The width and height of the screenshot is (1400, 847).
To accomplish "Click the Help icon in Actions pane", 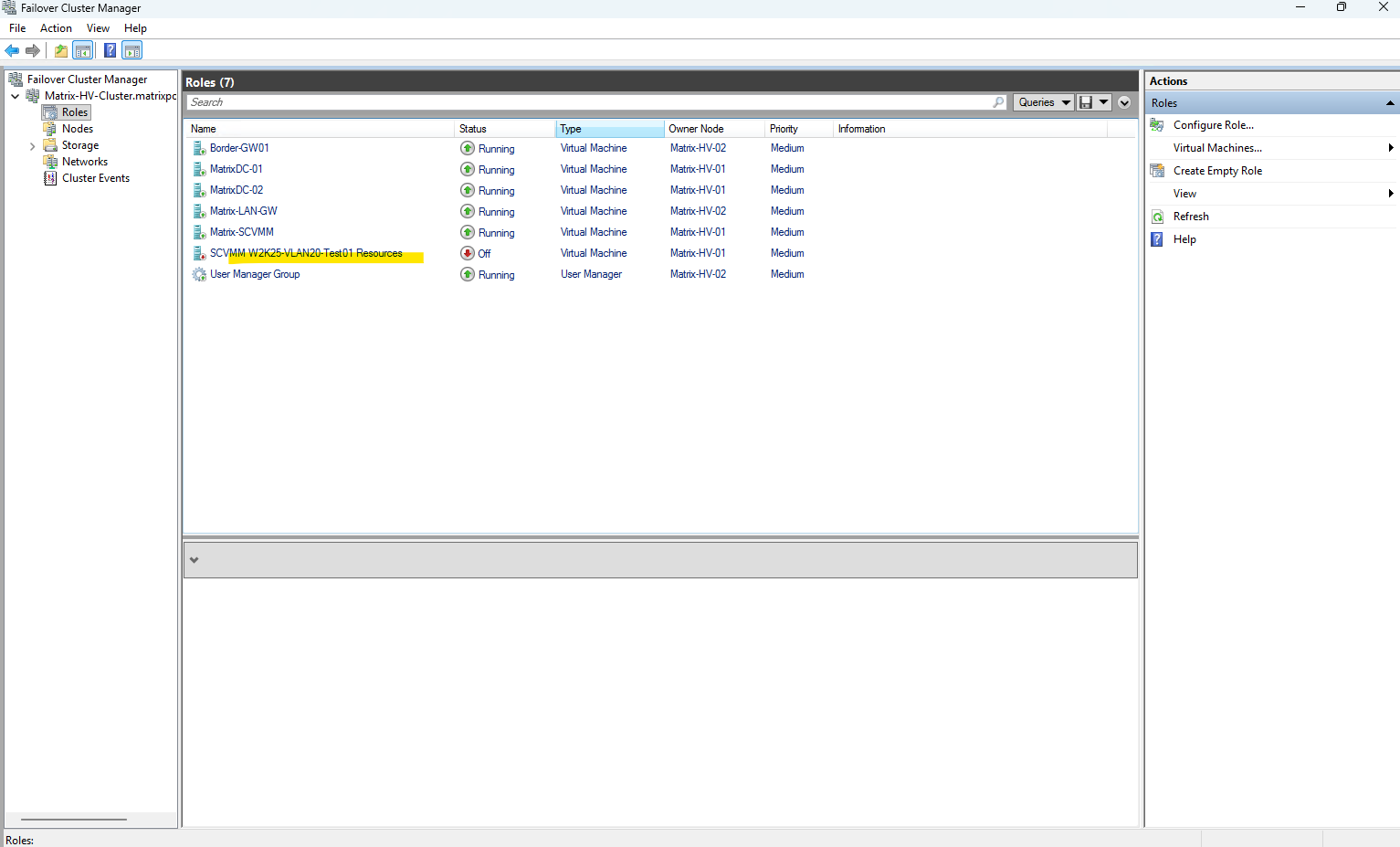I will click(x=1157, y=239).
